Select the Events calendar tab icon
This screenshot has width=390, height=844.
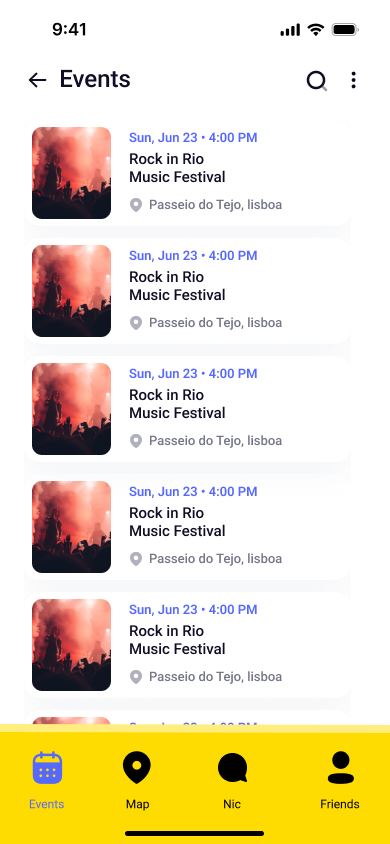(x=47, y=768)
